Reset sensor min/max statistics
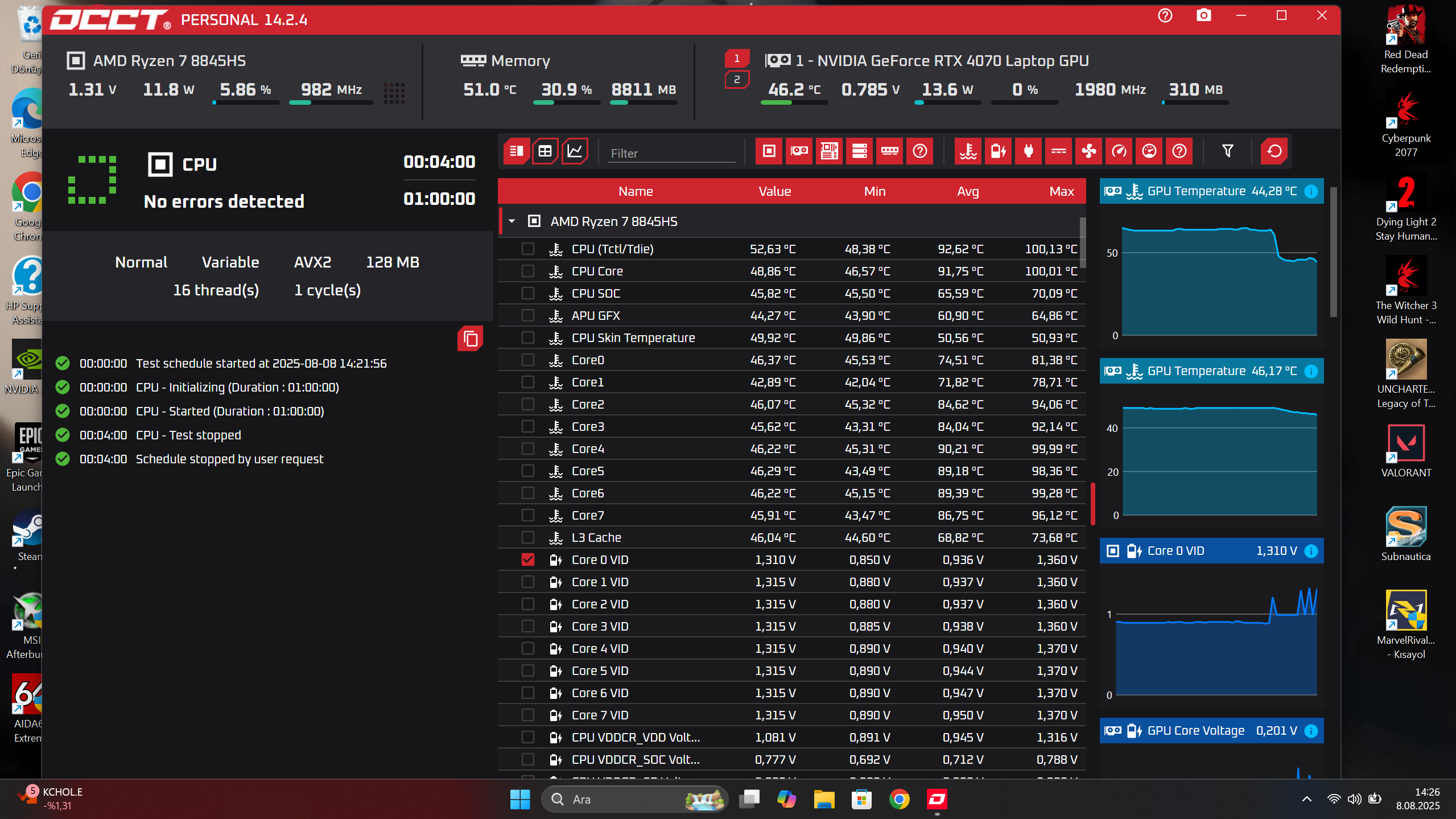Viewport: 1456px width, 819px height. 1274,151
